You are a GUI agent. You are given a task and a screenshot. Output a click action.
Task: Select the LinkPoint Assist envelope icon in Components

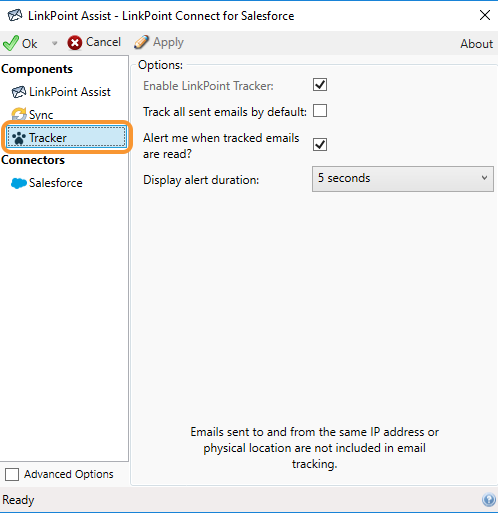19,92
